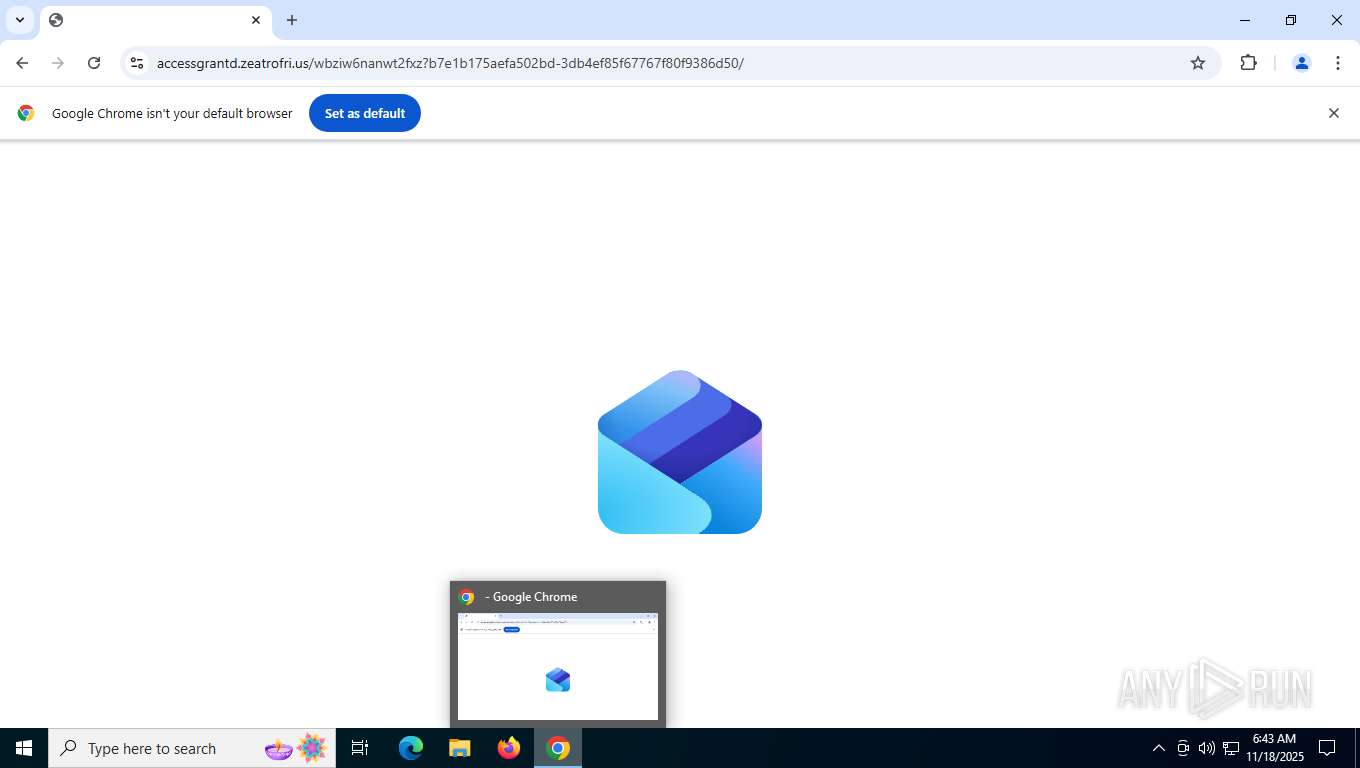The width and height of the screenshot is (1360, 768).
Task: Open the Windows Start menu
Action: (x=24, y=748)
